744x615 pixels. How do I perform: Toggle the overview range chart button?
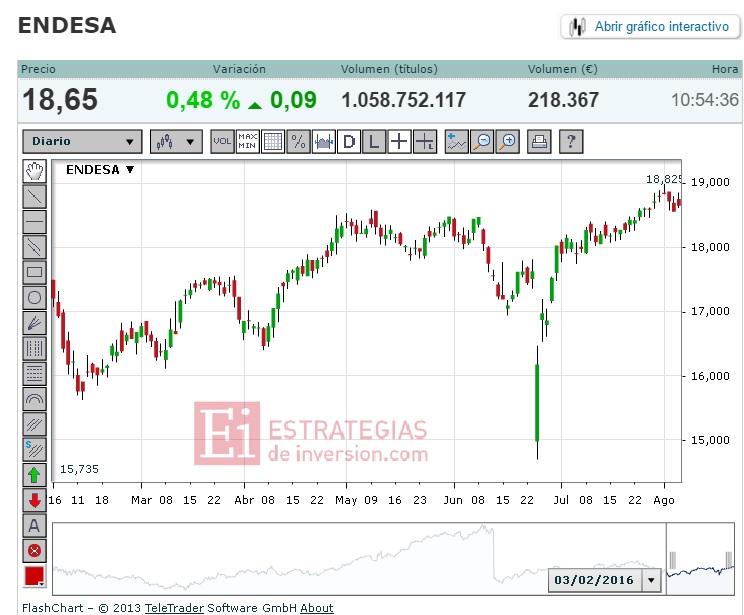[x=324, y=141]
